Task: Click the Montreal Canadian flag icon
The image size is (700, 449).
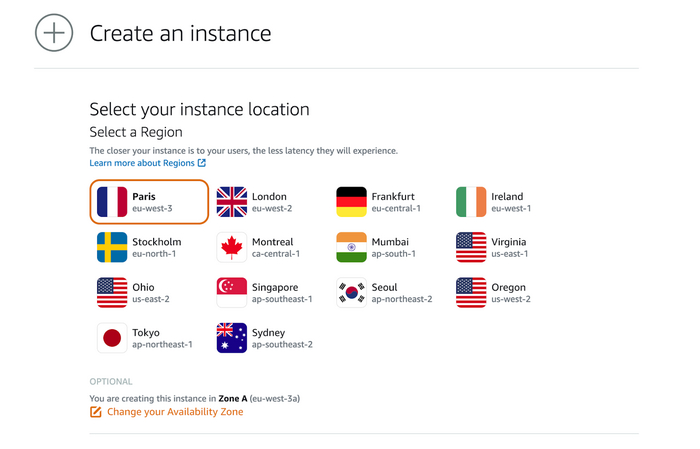Action: point(232,247)
